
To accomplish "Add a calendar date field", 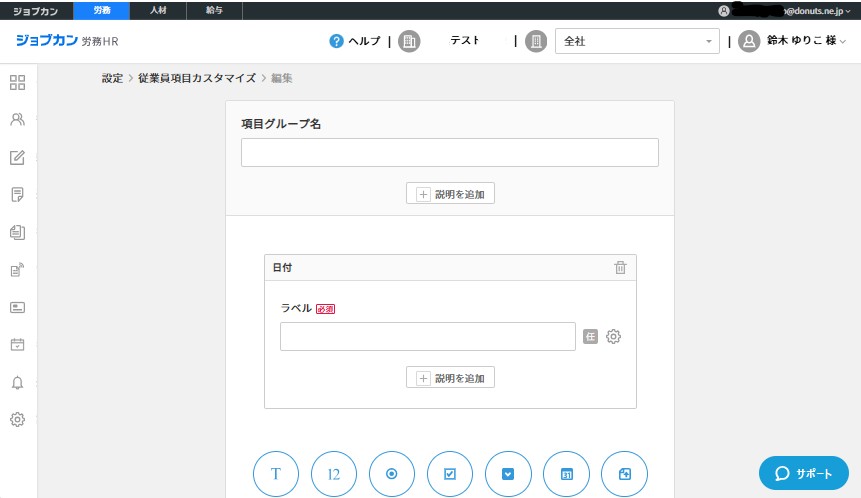I will (x=566, y=474).
